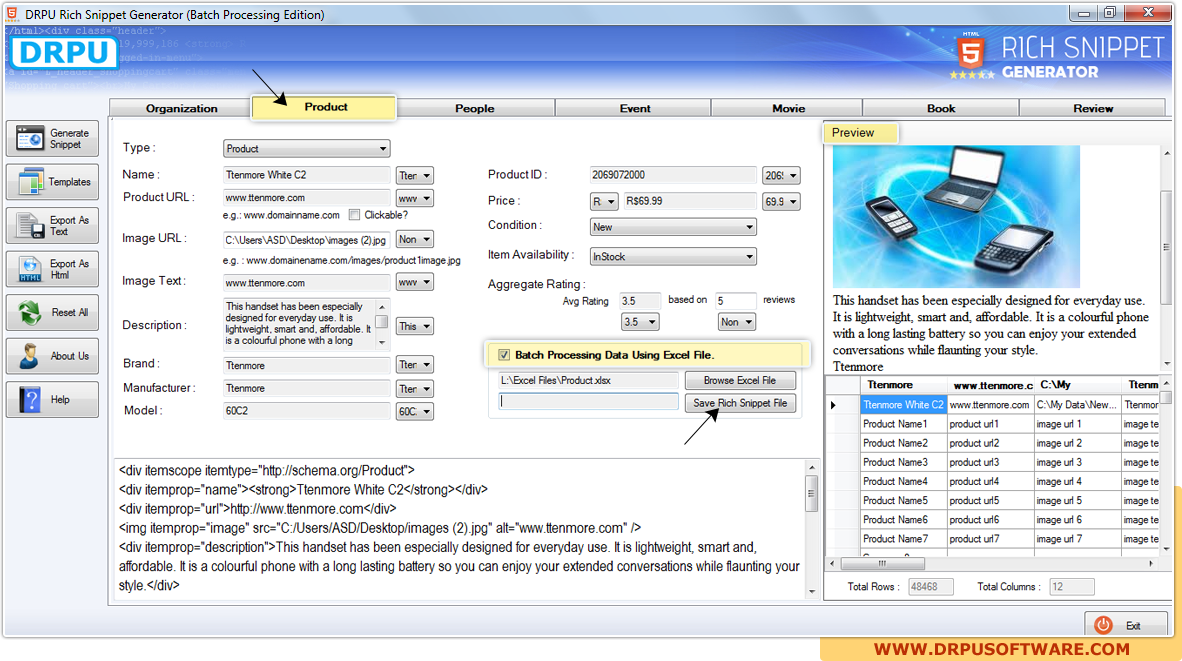The image size is (1182, 661).
Task: Open the About Us icon
Action: click(32, 356)
